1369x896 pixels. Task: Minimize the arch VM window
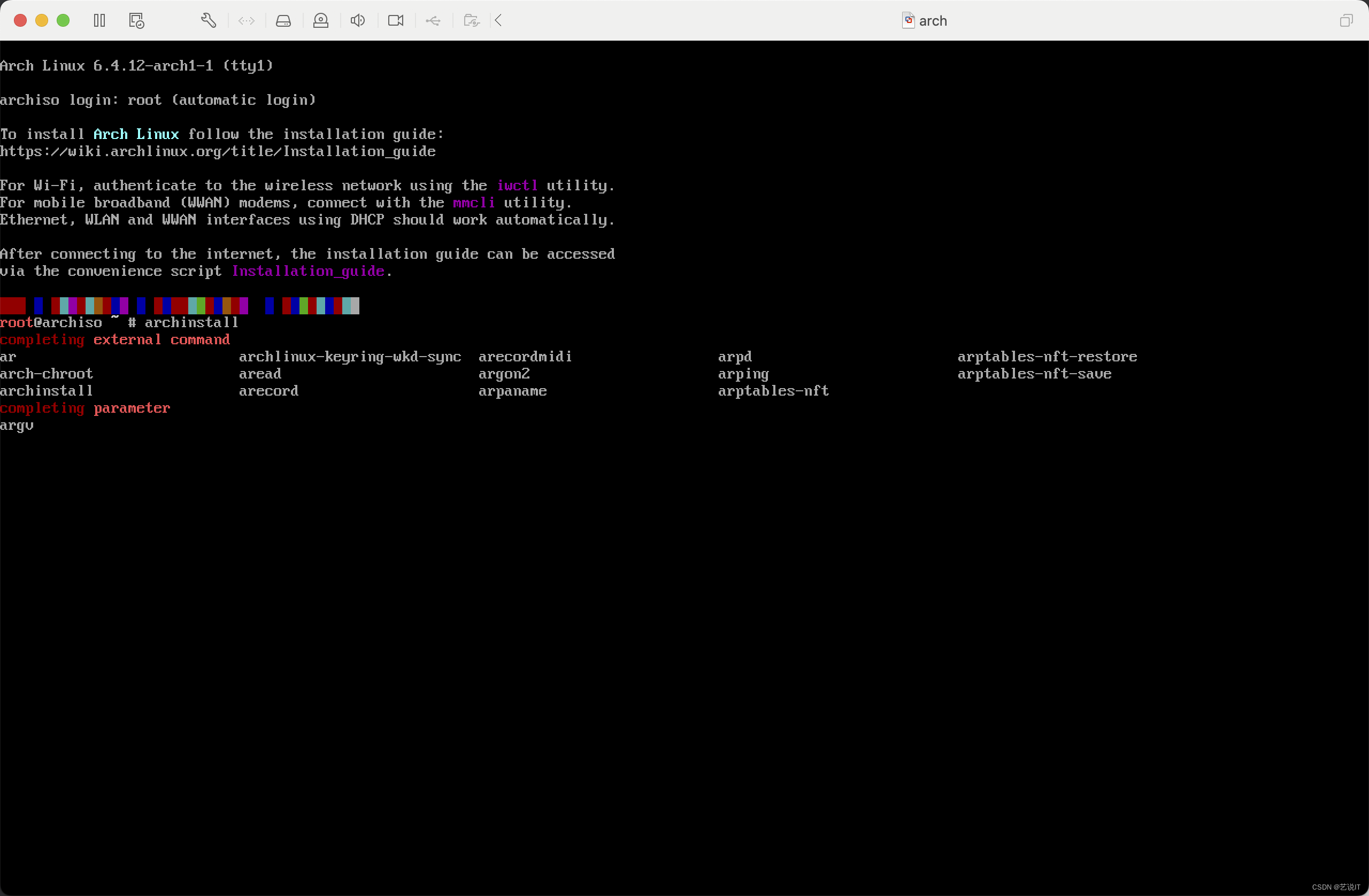(x=41, y=21)
